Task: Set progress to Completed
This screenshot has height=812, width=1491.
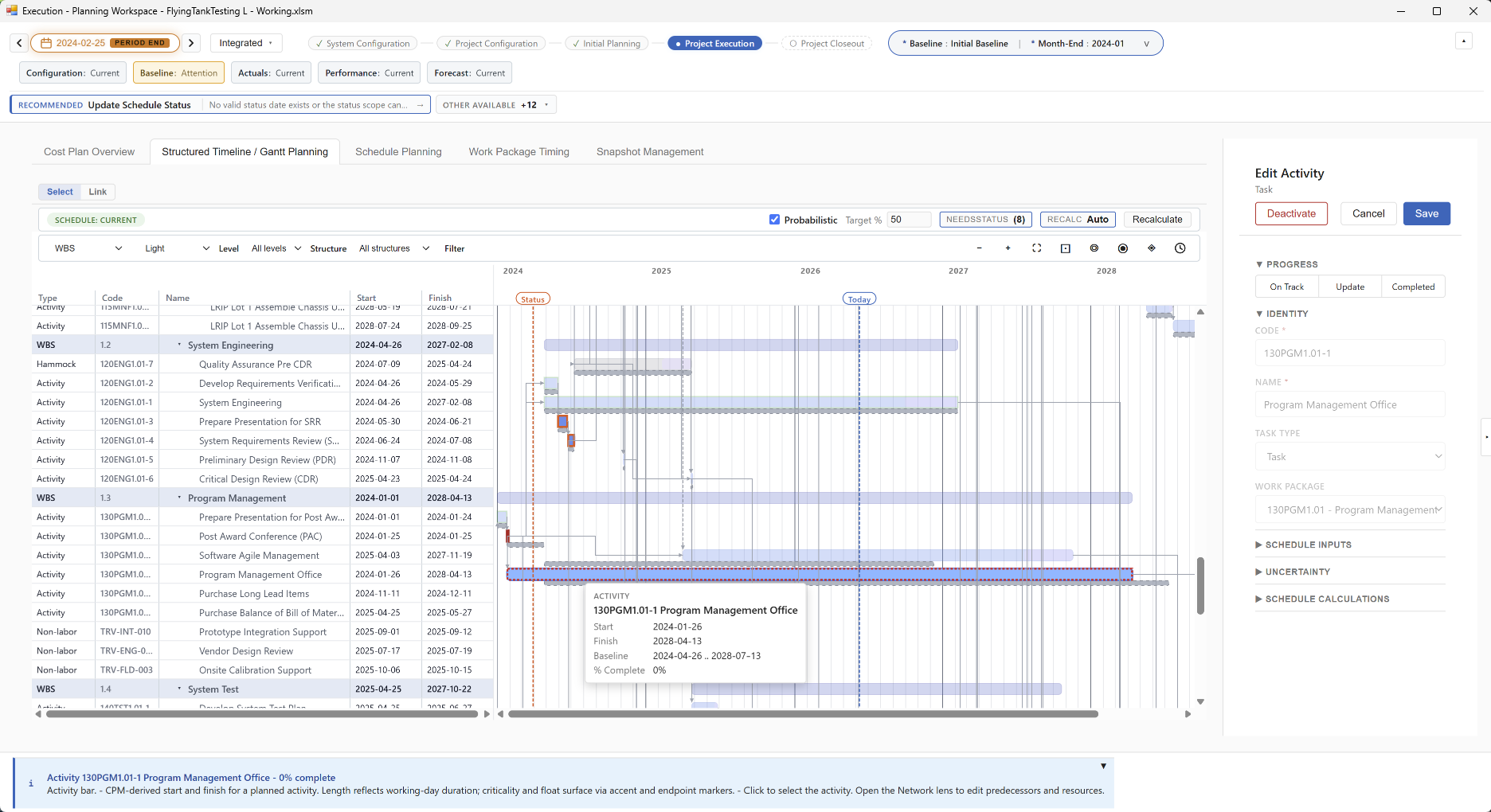Action: tap(1413, 287)
